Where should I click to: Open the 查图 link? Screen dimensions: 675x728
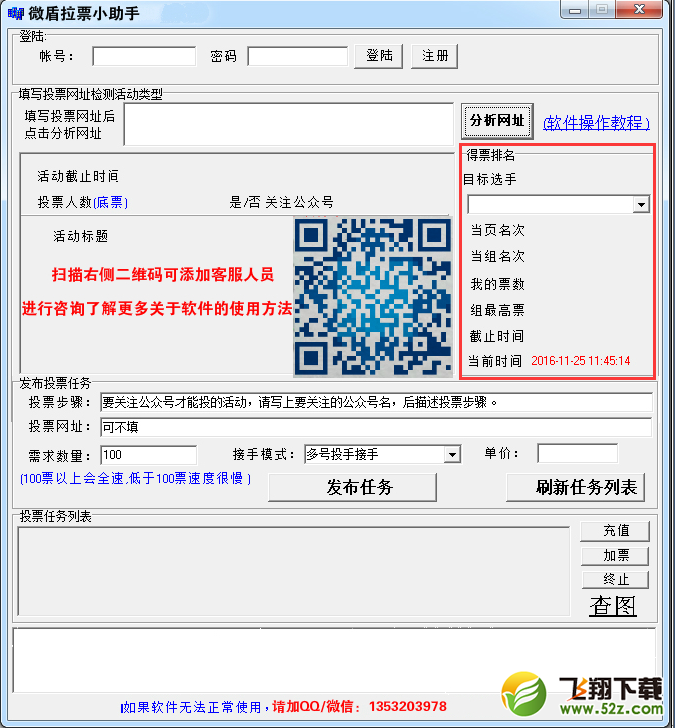click(613, 606)
